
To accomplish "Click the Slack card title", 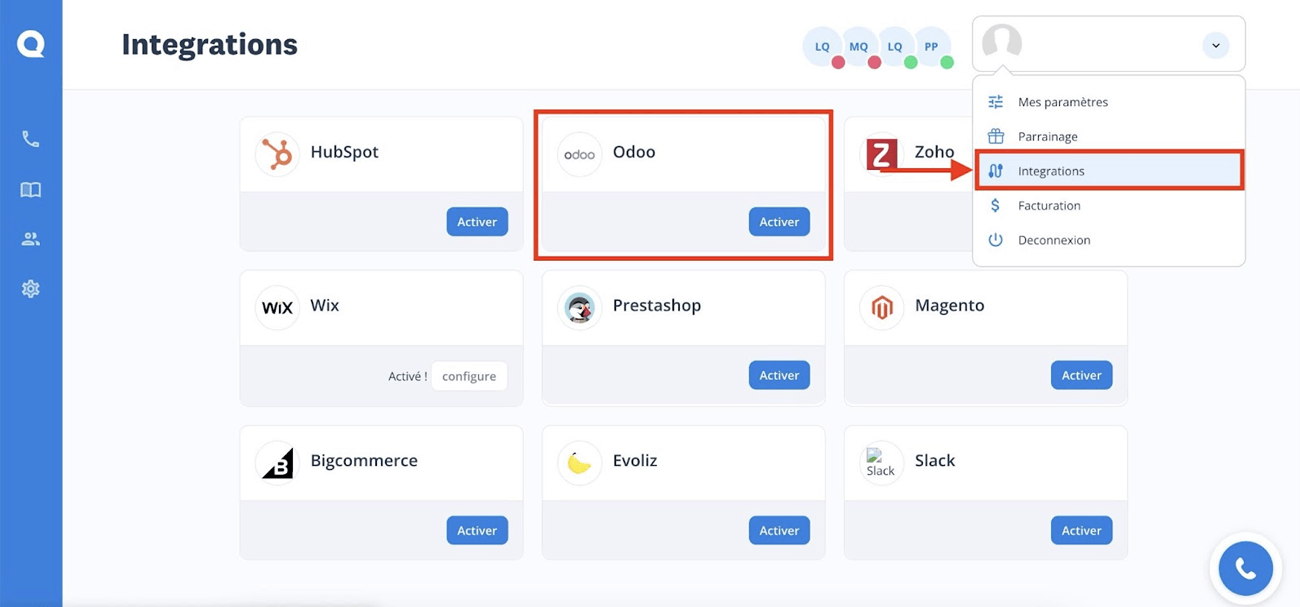I will [x=935, y=460].
